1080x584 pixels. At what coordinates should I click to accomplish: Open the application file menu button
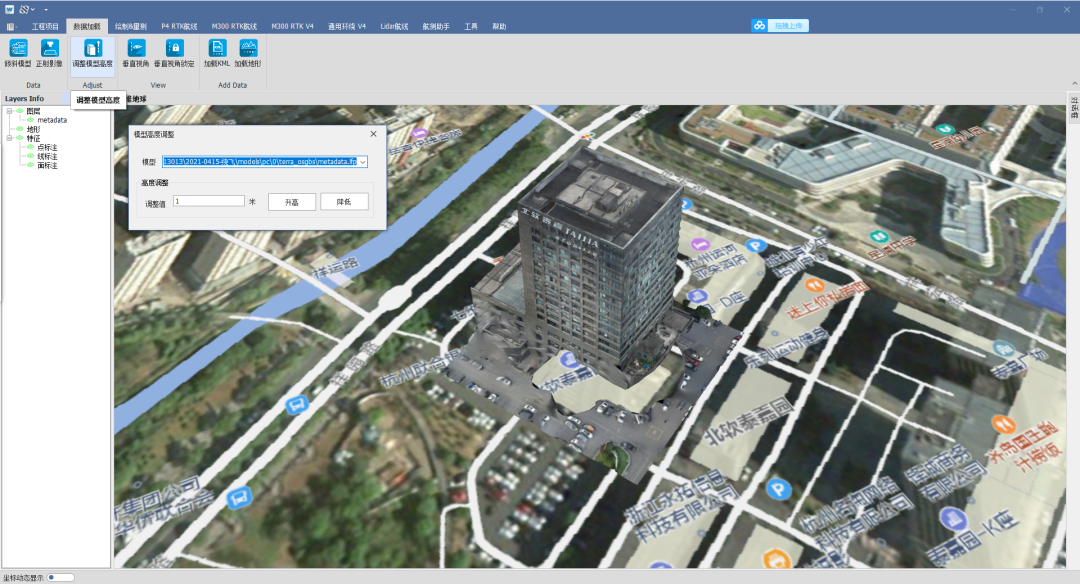click(11, 27)
